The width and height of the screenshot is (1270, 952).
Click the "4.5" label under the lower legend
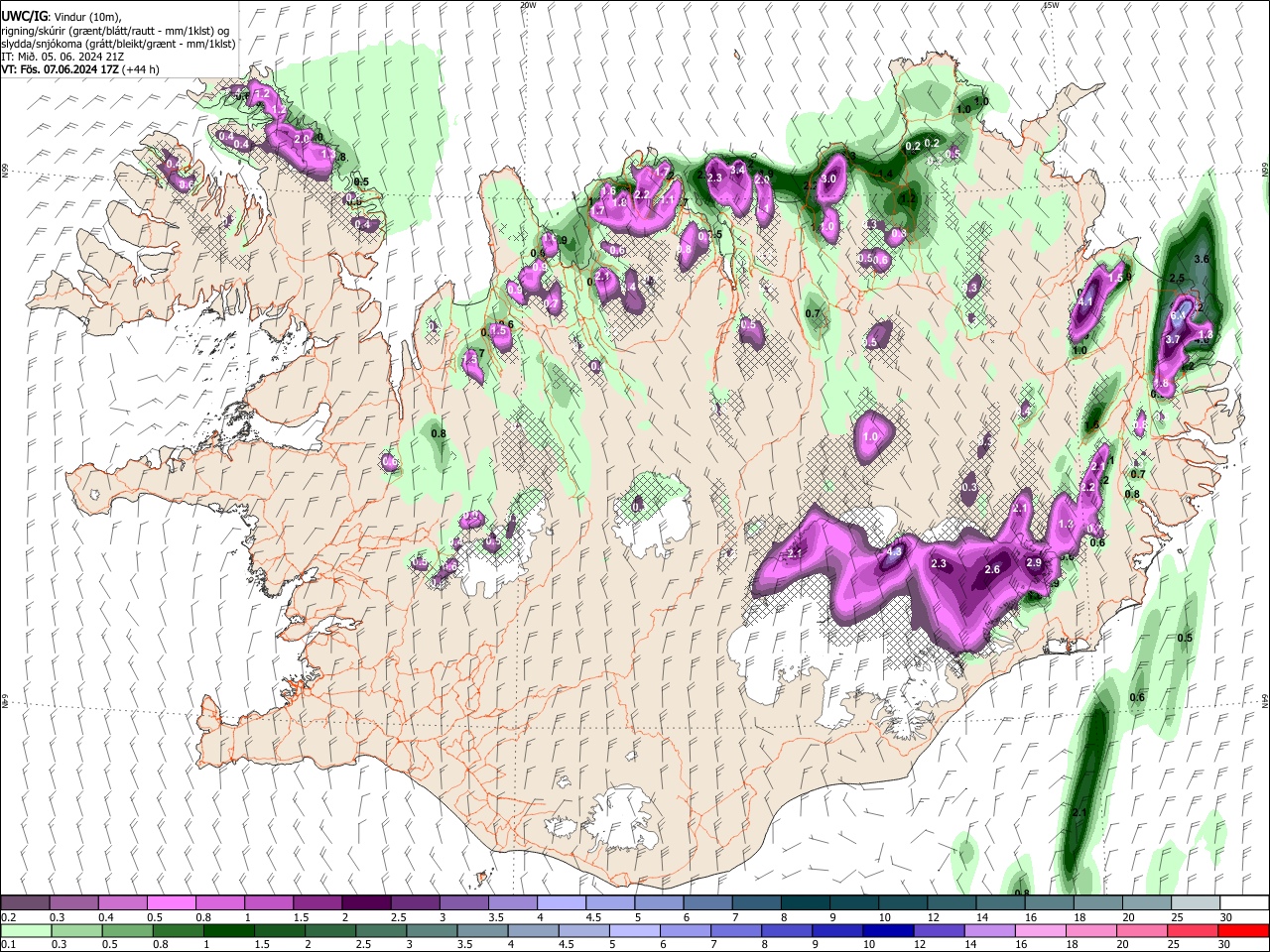click(566, 944)
